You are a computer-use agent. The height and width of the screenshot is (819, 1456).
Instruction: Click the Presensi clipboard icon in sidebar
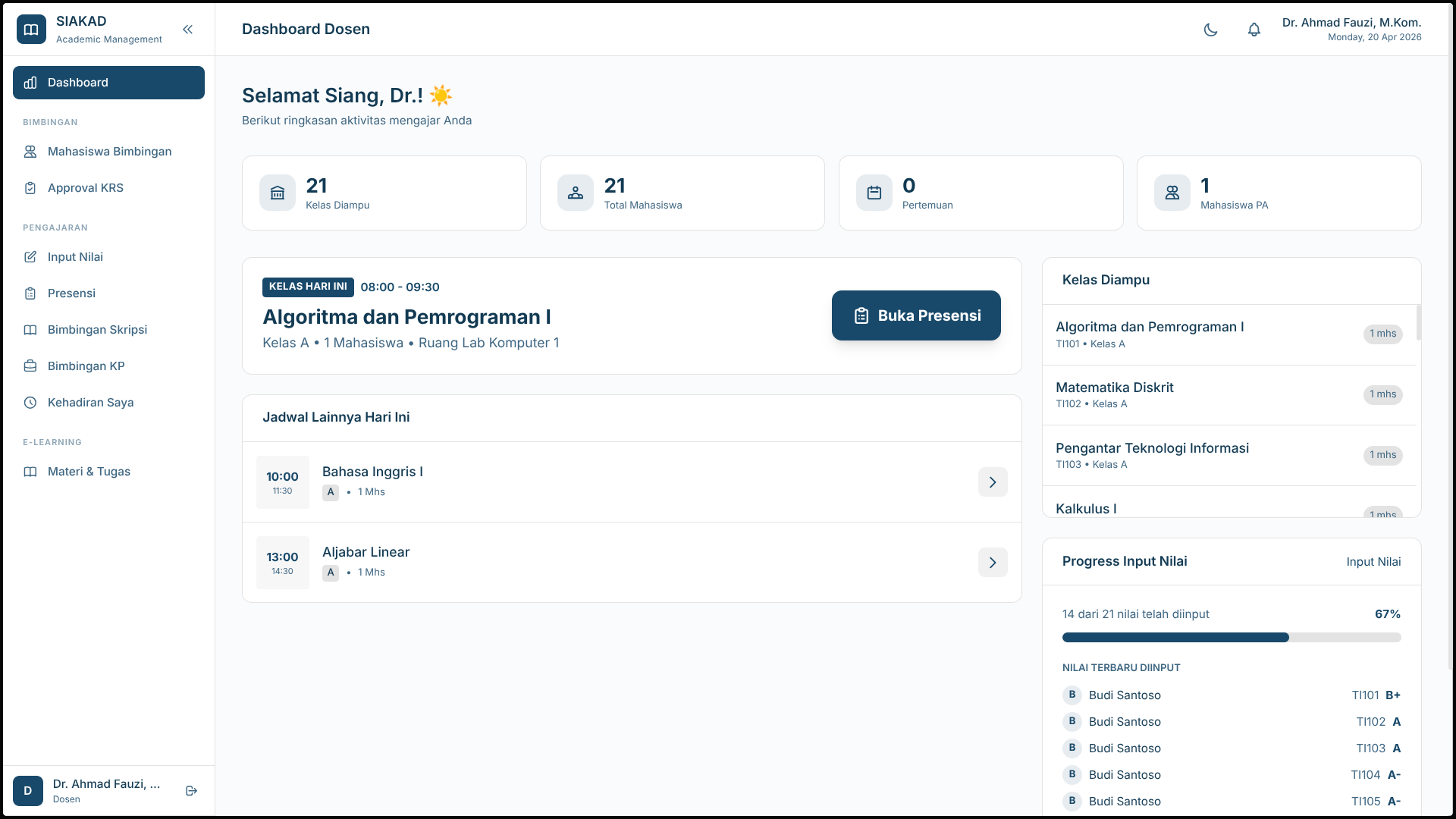point(30,293)
